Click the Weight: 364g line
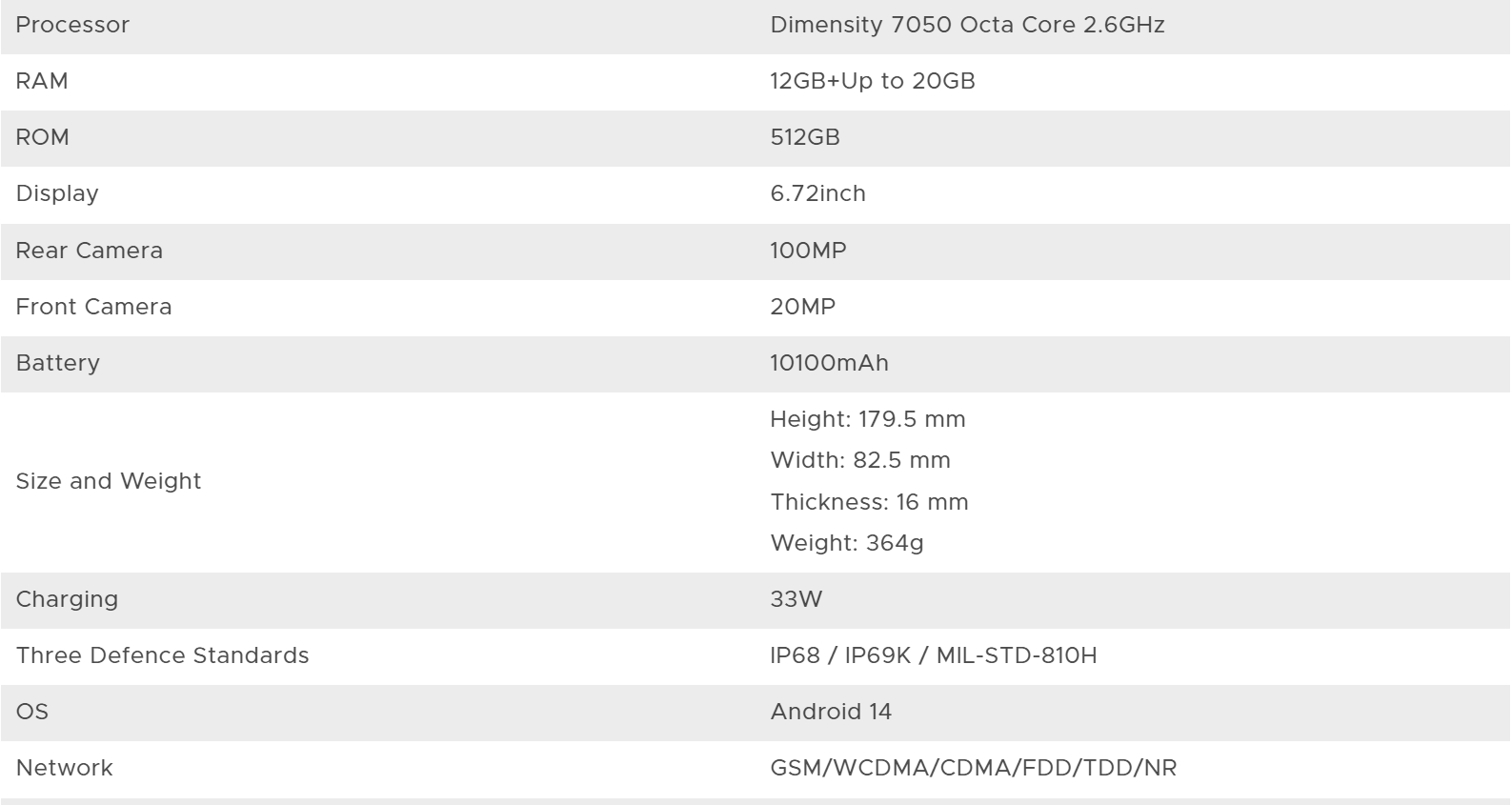1512x805 pixels. pyautogui.click(x=846, y=543)
